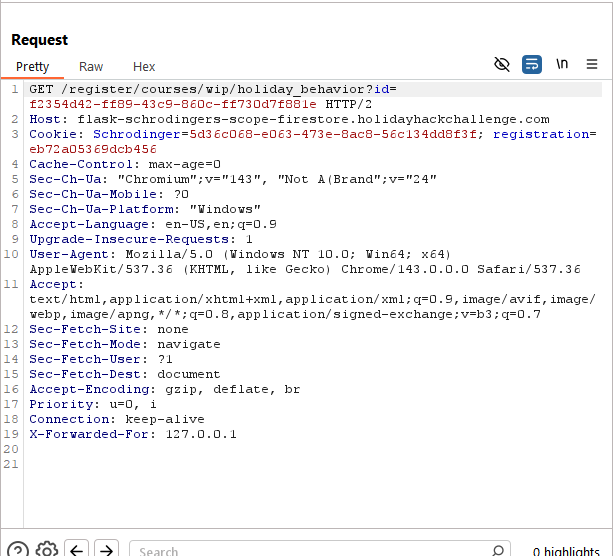Open the hamburger options menu
This screenshot has height=556, width=613.
tap(592, 64)
